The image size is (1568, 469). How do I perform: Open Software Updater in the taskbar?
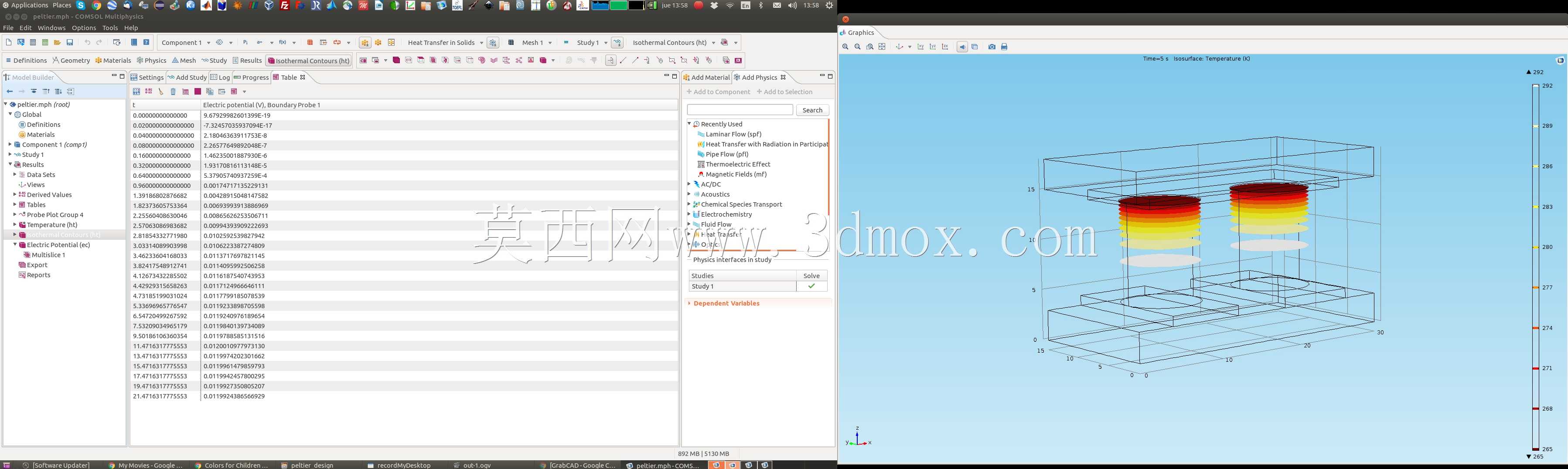(x=57, y=466)
